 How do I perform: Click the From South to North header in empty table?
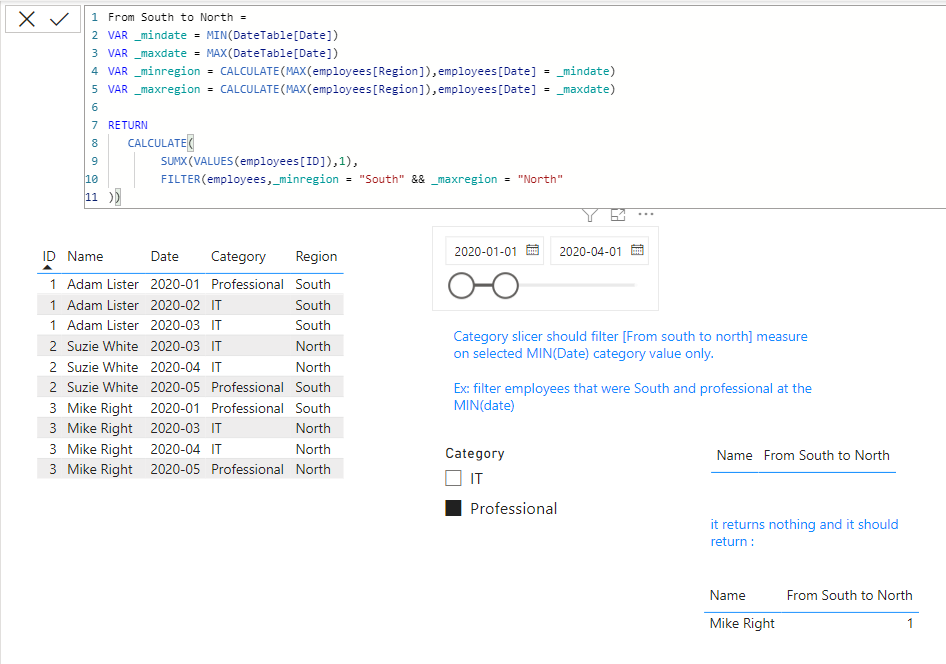tap(827, 455)
